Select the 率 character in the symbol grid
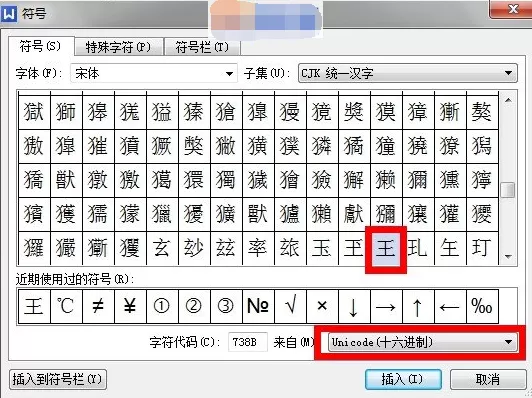This screenshot has height=398, width=532. 258,248
